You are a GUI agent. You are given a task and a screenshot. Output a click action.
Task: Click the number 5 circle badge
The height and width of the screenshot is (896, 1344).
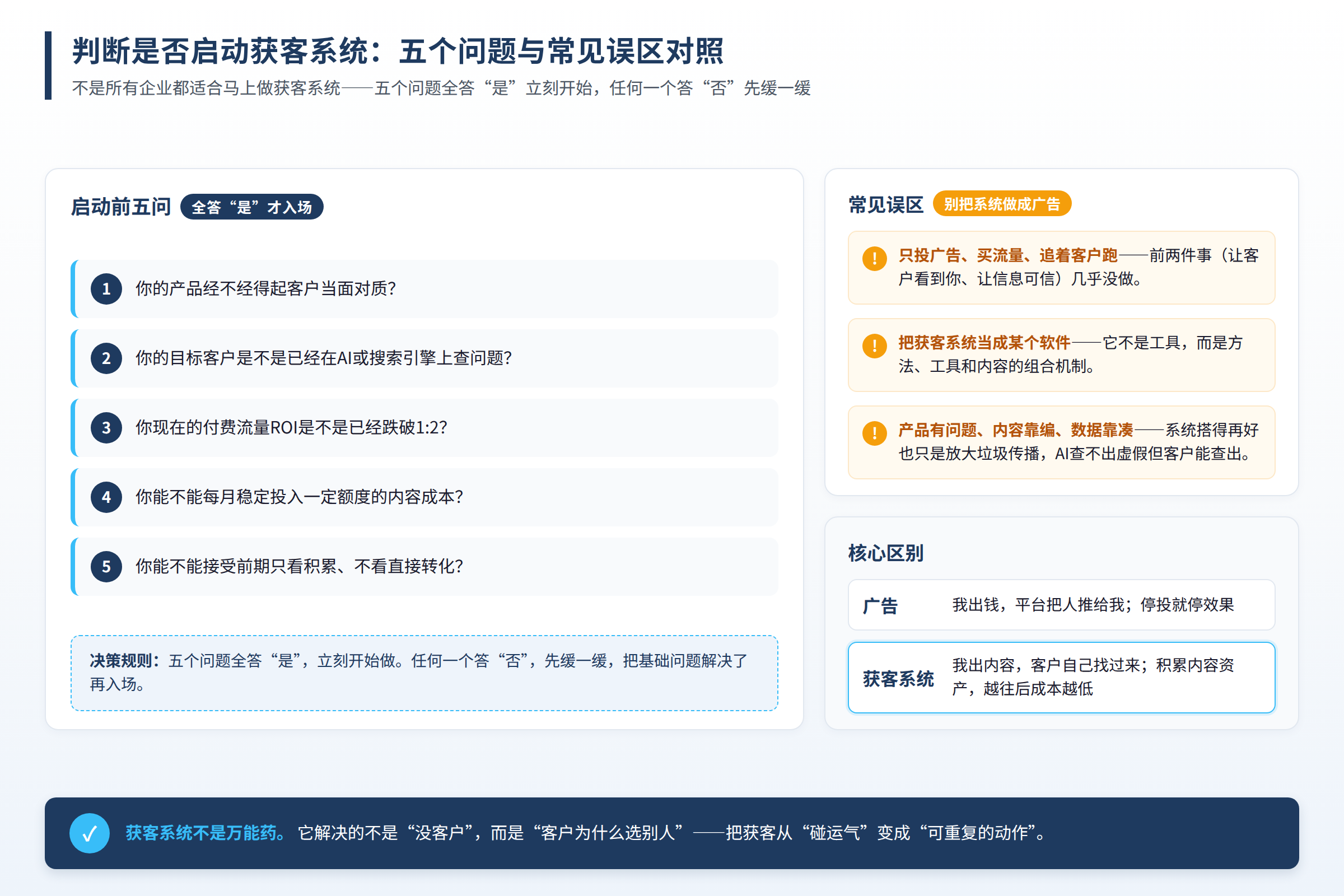tap(106, 567)
